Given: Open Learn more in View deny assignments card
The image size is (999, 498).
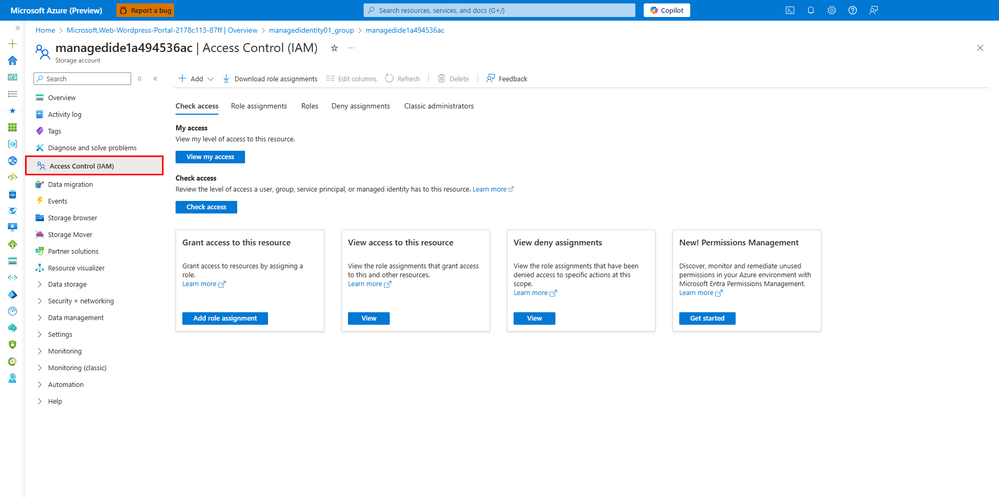Looking at the screenshot, I should click(x=535, y=293).
